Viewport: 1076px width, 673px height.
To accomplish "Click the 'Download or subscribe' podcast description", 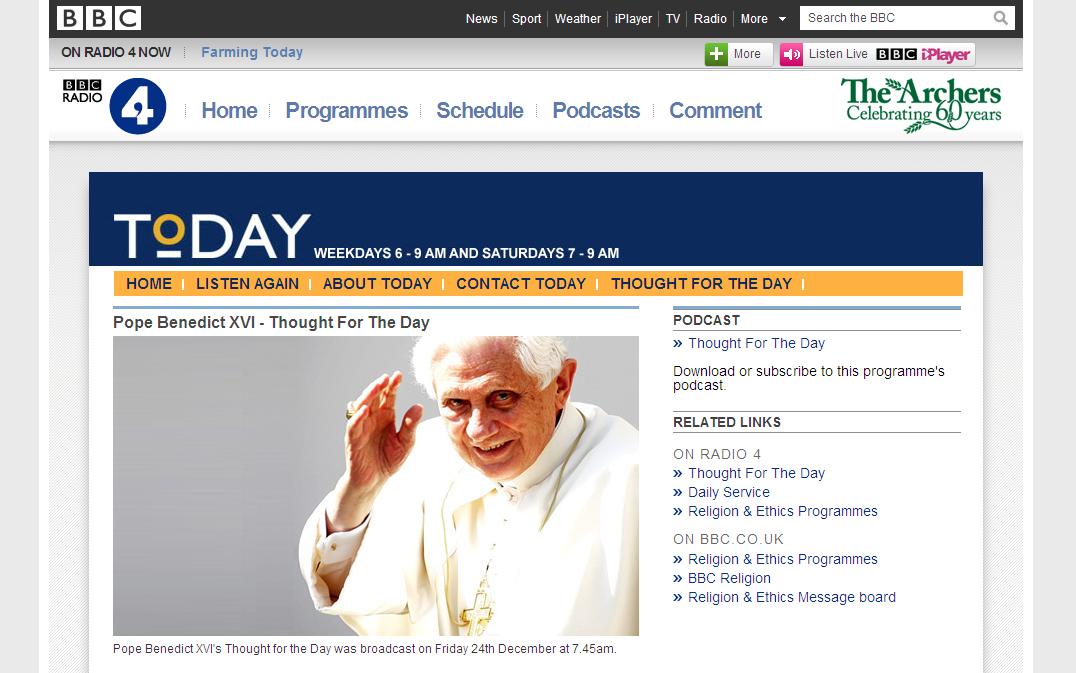I will click(x=808, y=378).
